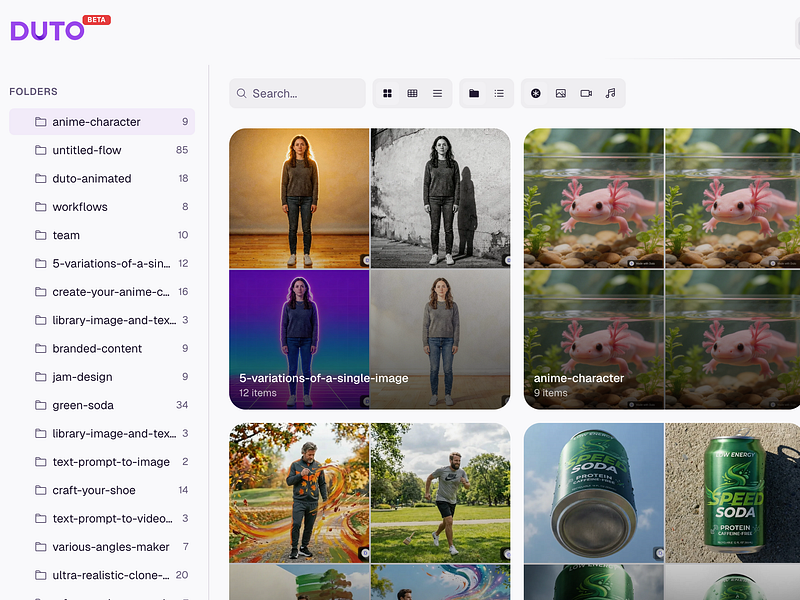
Task: Open the purple neon woman portrait thumbnail
Action: pyautogui.click(x=299, y=339)
